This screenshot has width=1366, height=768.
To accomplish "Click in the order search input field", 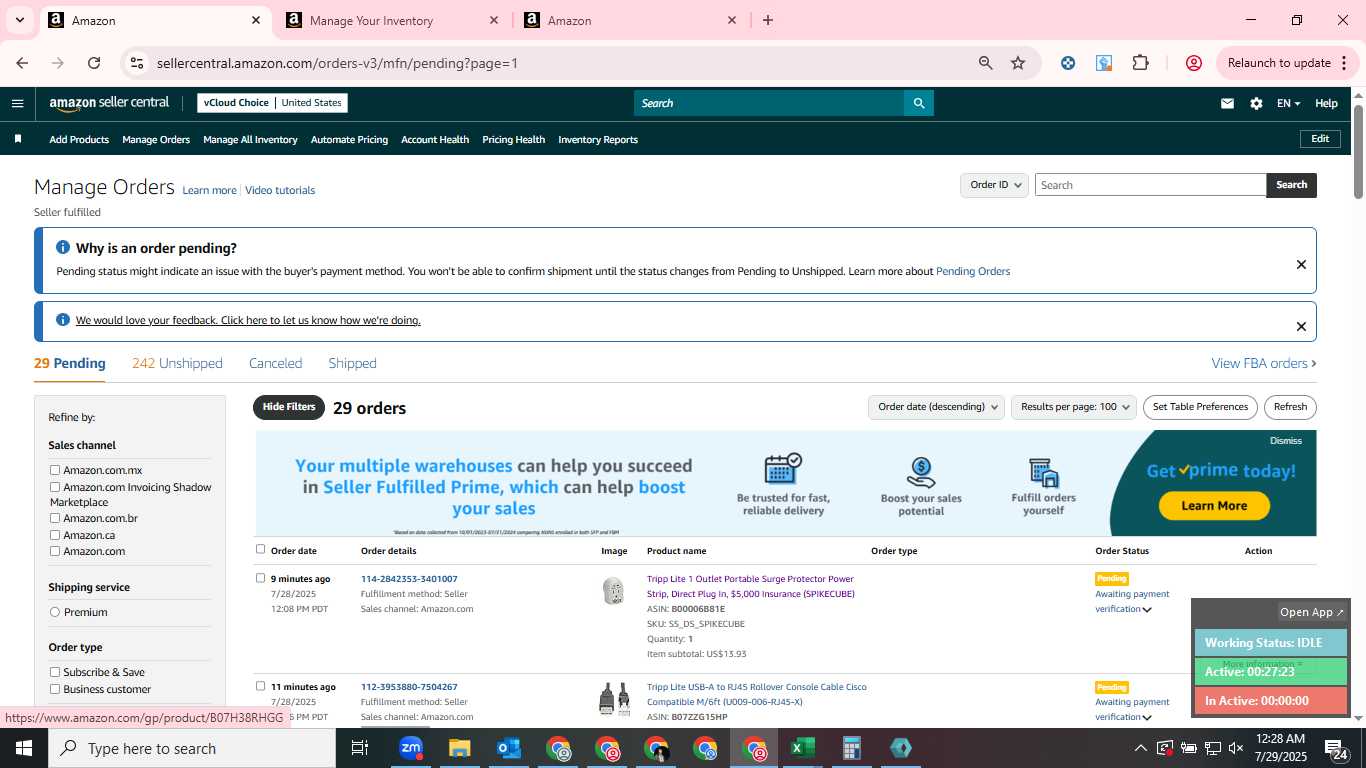I will click(x=1150, y=185).
